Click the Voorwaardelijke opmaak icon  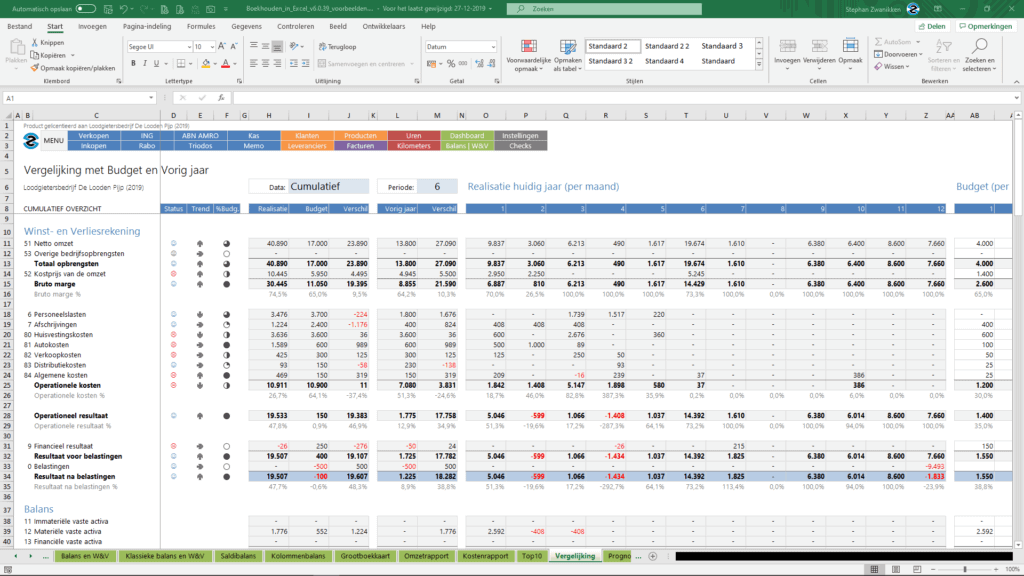click(528, 47)
